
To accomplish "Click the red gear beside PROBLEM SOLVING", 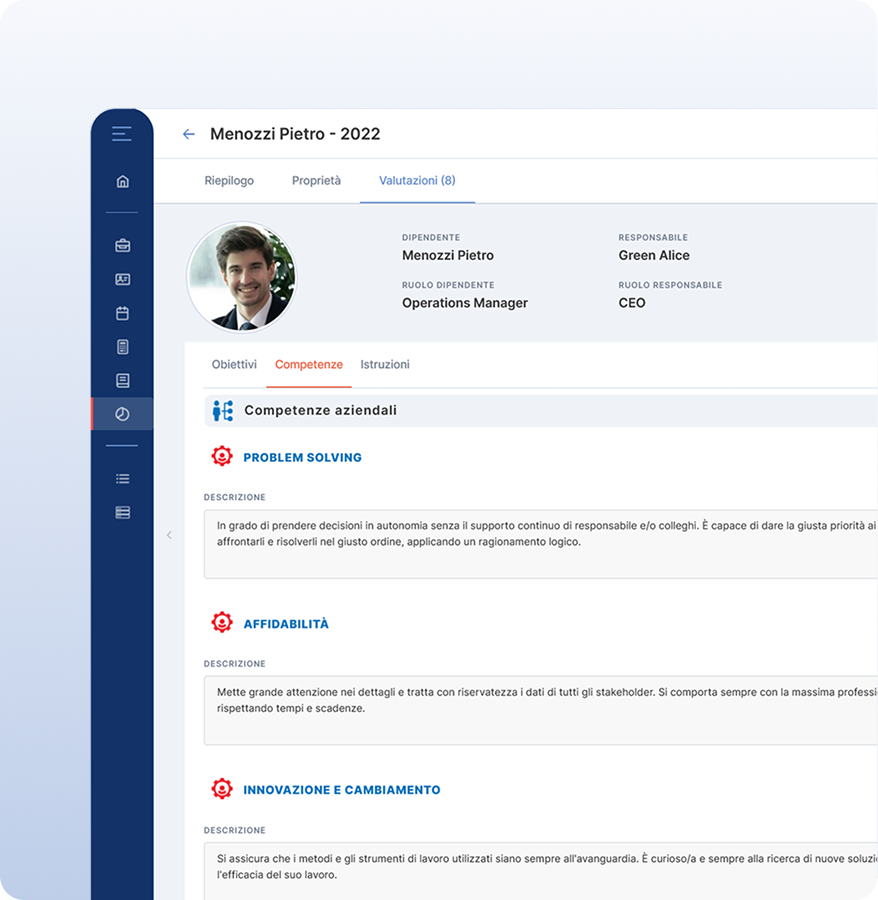I will pos(222,457).
